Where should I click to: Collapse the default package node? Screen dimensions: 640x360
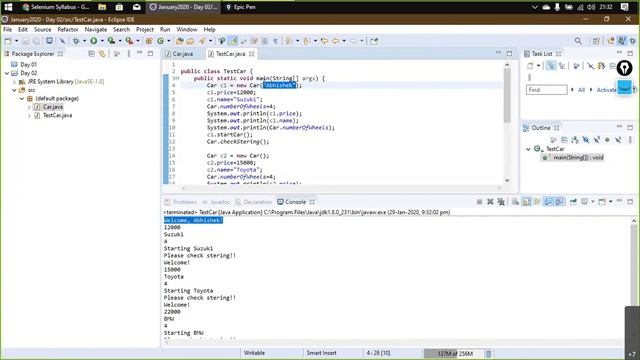click(22, 98)
